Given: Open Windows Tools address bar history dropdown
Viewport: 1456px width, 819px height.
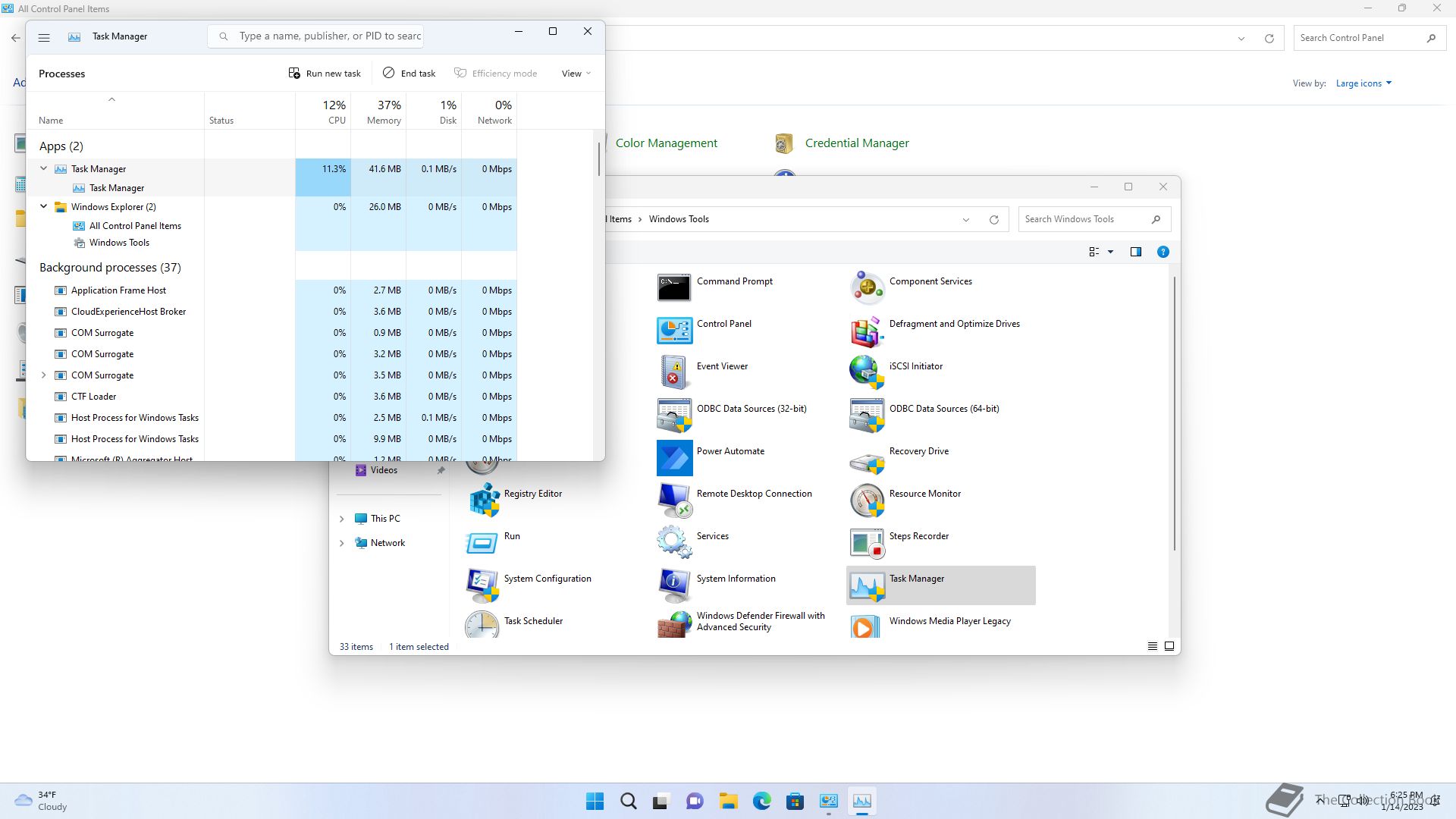Looking at the screenshot, I should click(965, 219).
